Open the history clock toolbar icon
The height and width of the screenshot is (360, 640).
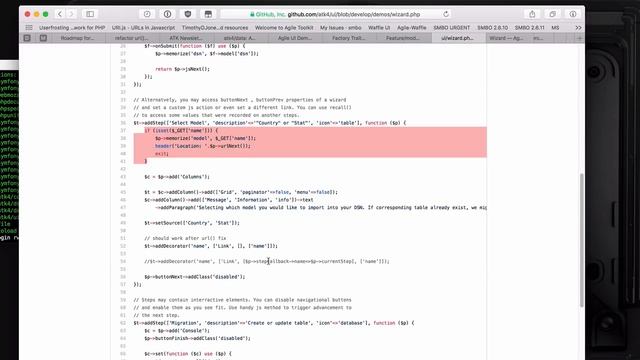pyautogui.click(x=147, y=14)
